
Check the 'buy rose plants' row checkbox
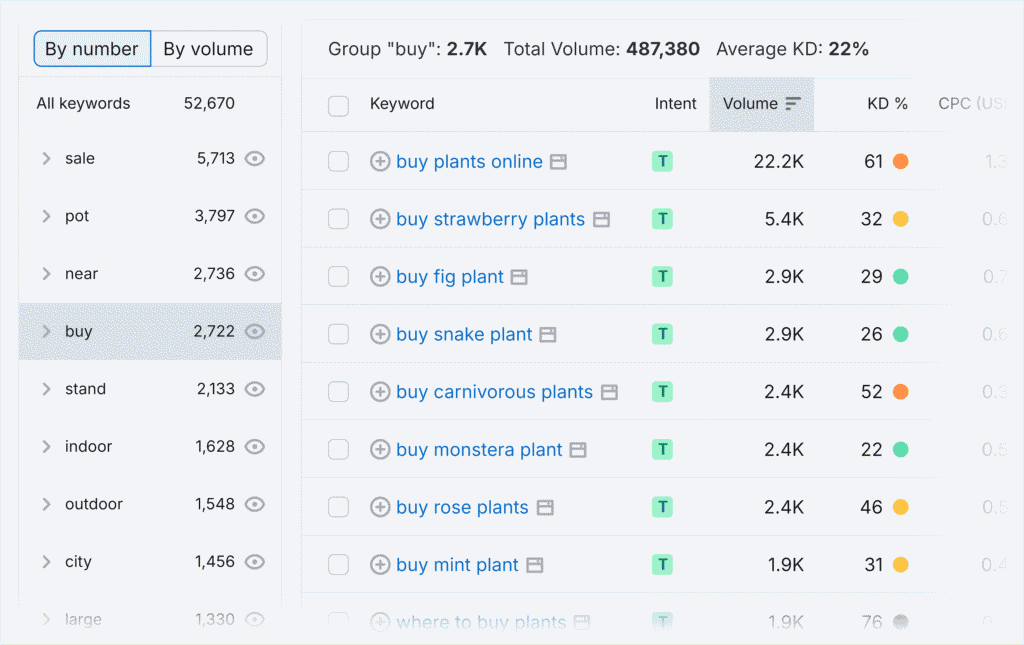pos(338,507)
